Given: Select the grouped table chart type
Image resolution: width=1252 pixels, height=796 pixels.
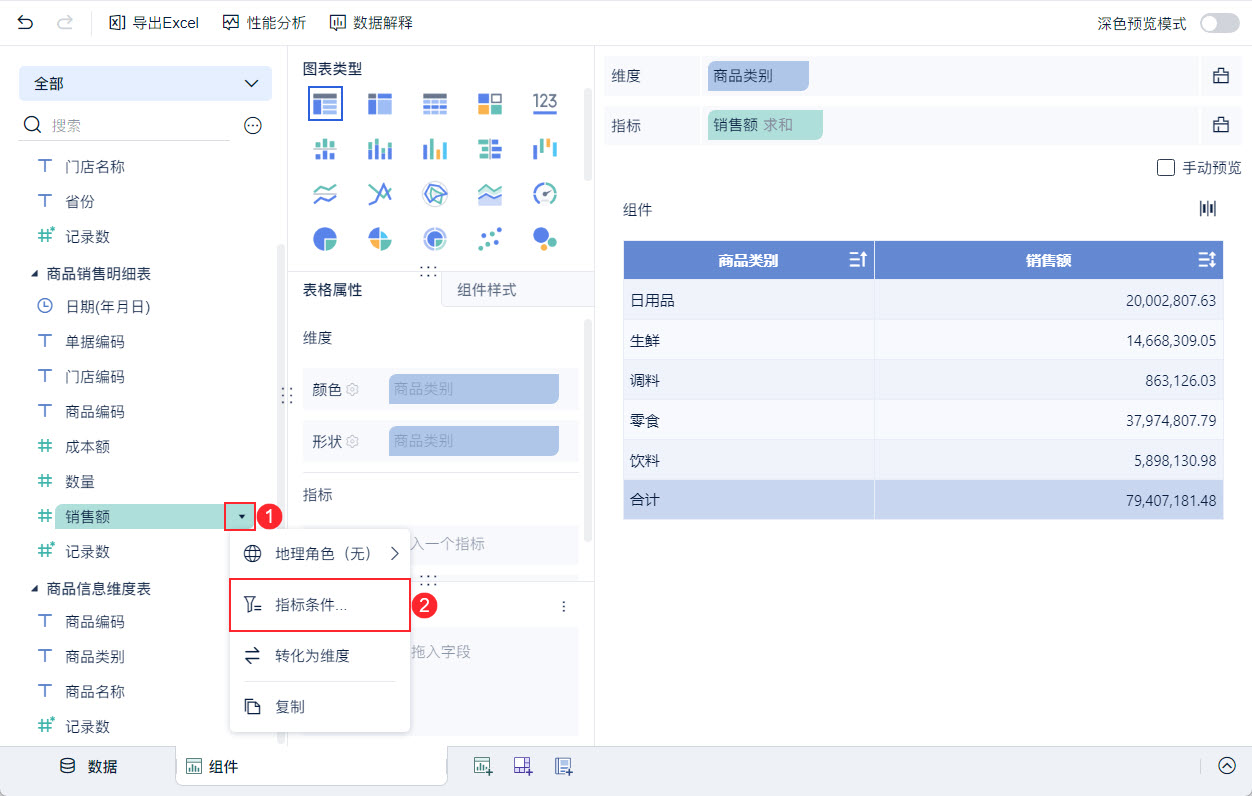Looking at the screenshot, I should pos(325,103).
